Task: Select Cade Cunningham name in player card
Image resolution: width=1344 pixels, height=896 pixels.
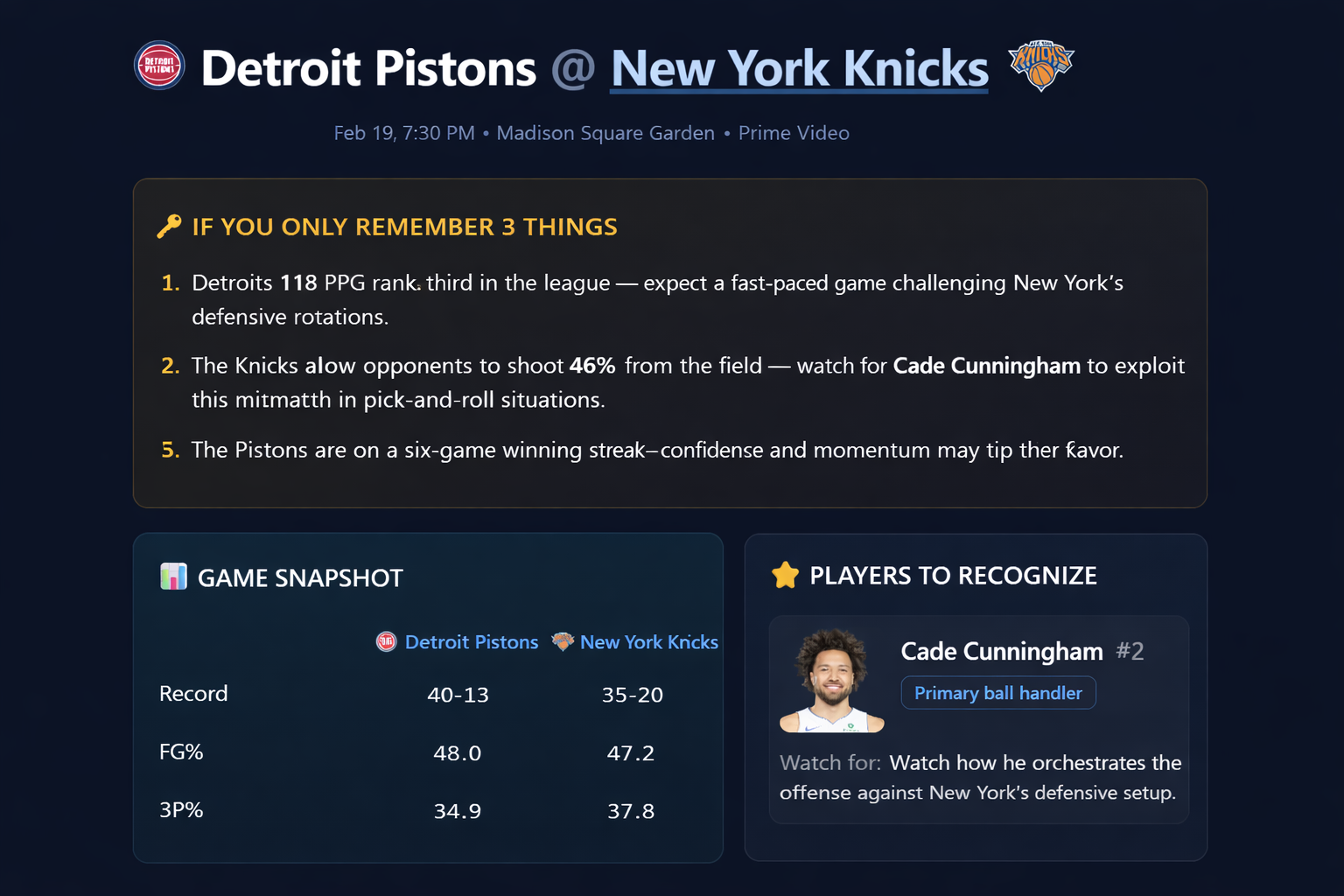Action: pyautogui.click(x=1001, y=651)
